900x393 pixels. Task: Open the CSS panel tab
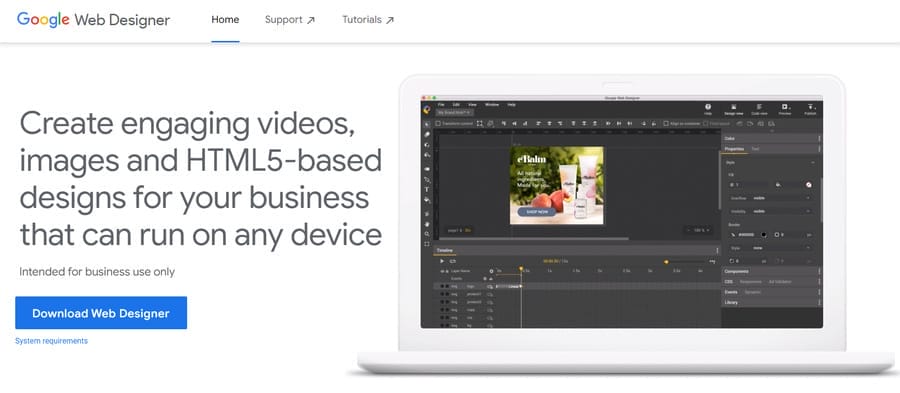[x=728, y=282]
